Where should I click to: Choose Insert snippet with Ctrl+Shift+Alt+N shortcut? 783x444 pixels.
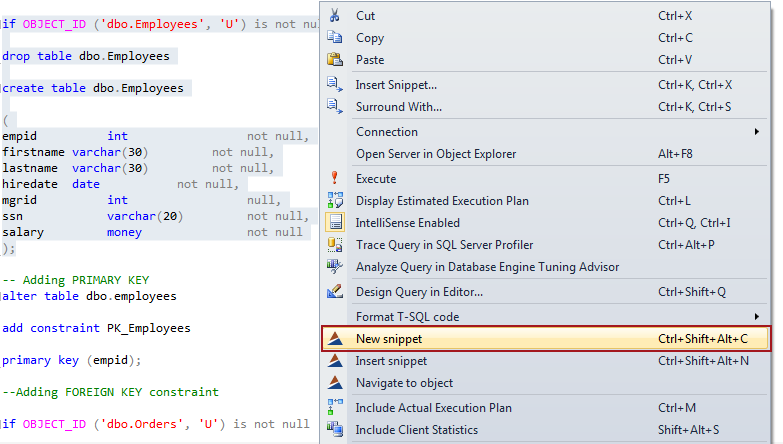coord(391,361)
